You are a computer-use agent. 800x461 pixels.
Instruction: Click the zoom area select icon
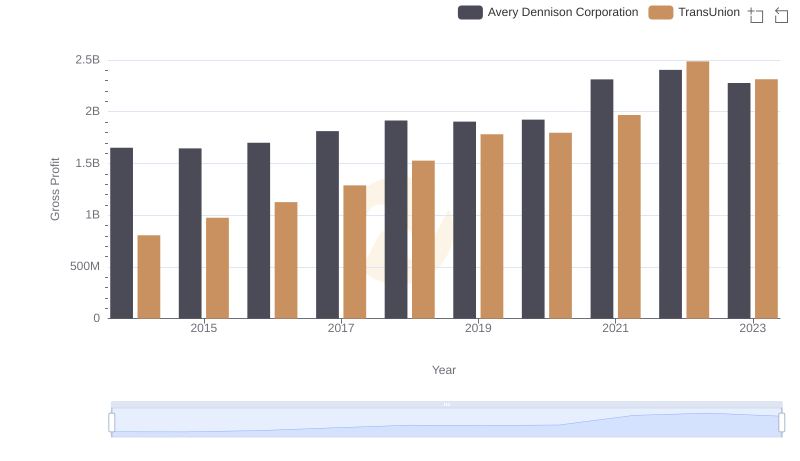tap(756, 15)
